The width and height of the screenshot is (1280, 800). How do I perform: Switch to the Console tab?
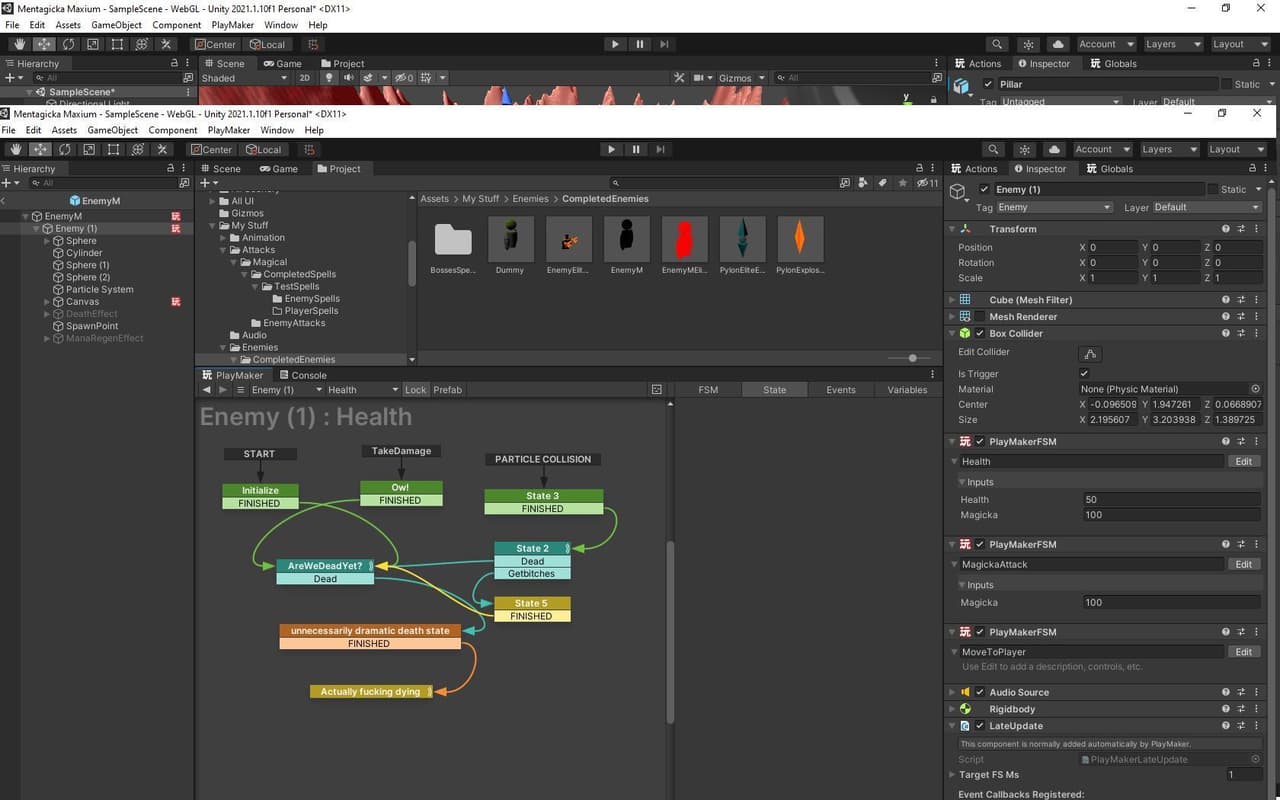[302, 375]
